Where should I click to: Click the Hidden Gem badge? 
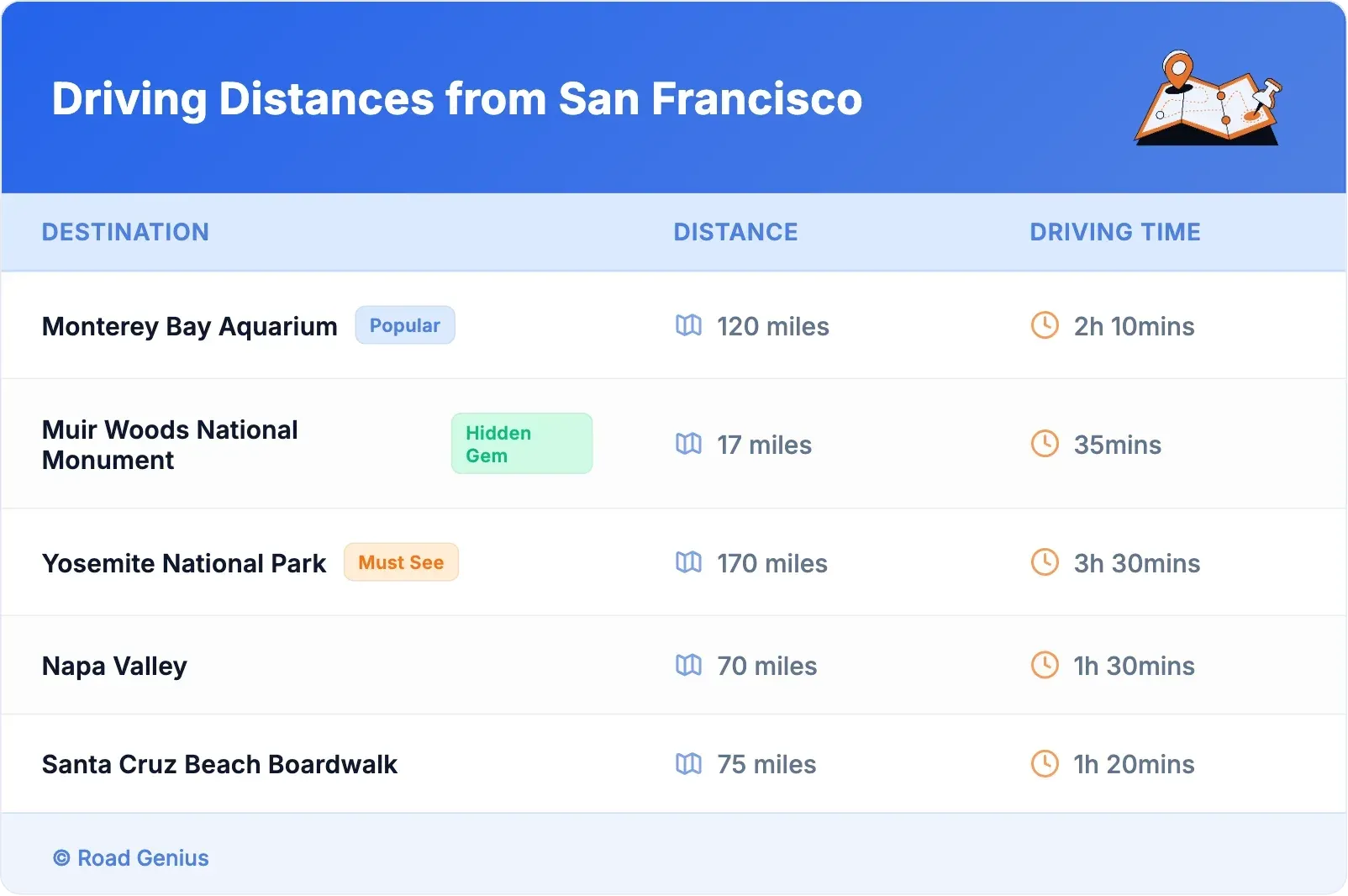point(522,444)
